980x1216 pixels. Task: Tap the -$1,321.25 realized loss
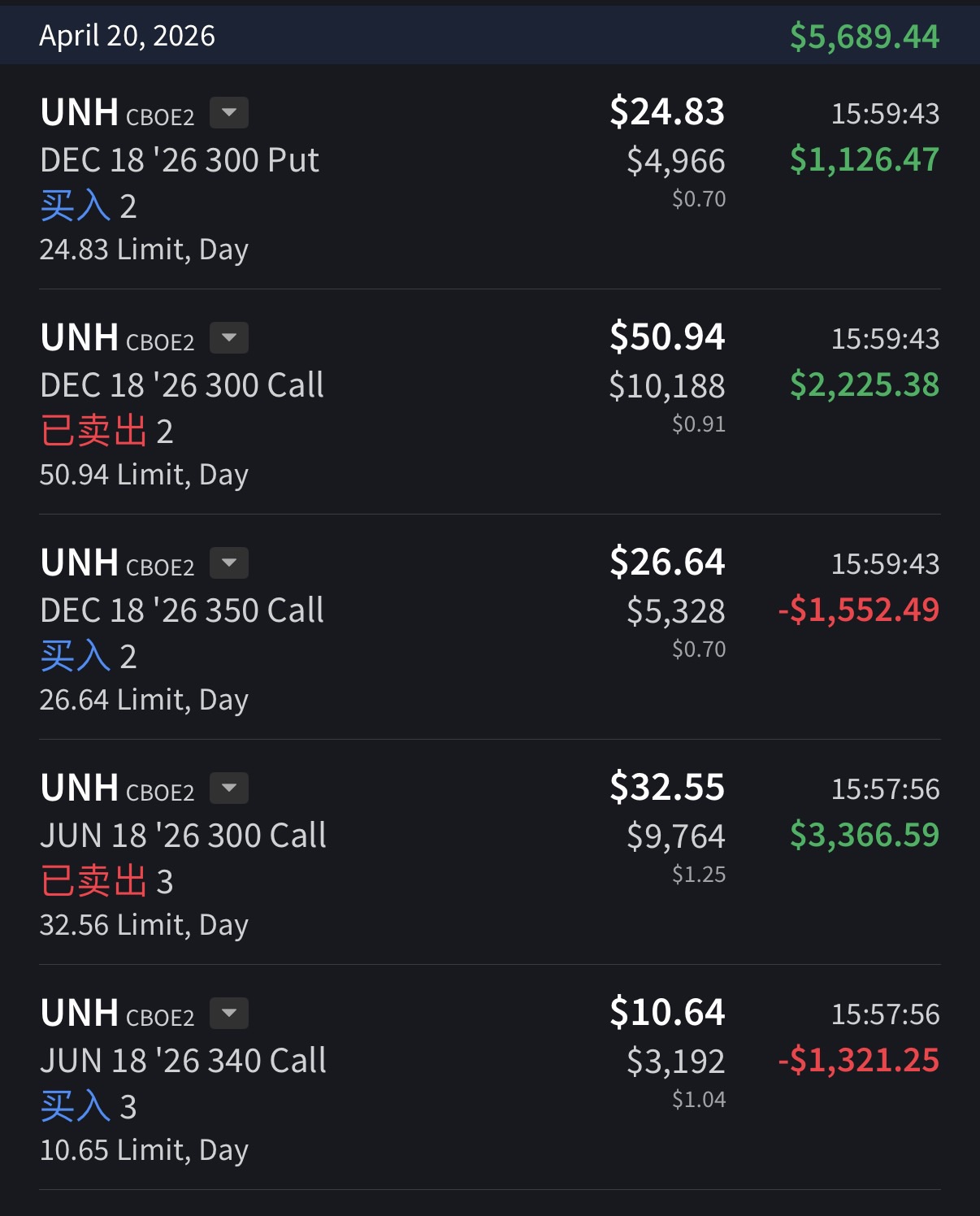[x=858, y=1060]
